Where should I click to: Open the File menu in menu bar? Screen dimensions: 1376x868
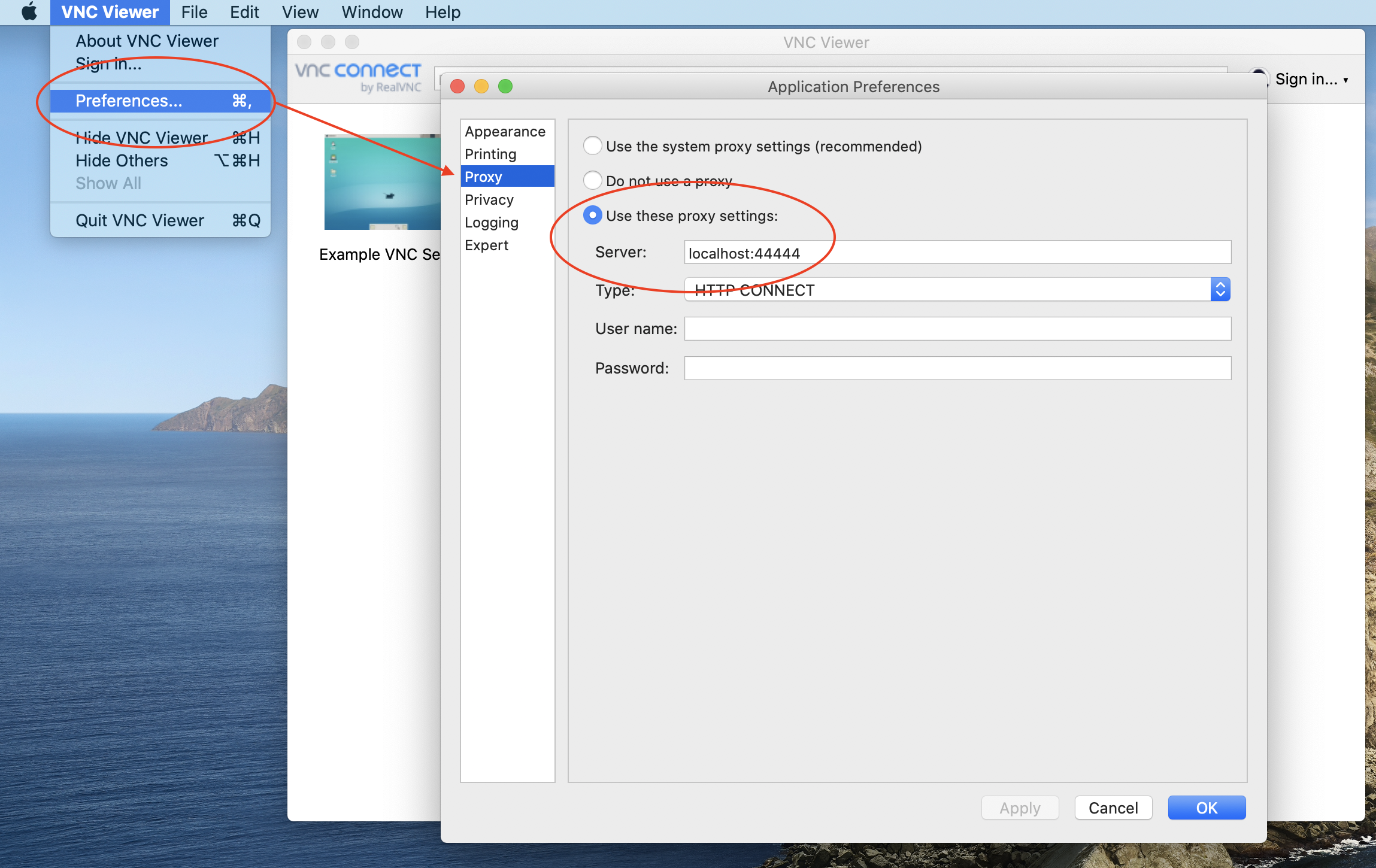(194, 12)
